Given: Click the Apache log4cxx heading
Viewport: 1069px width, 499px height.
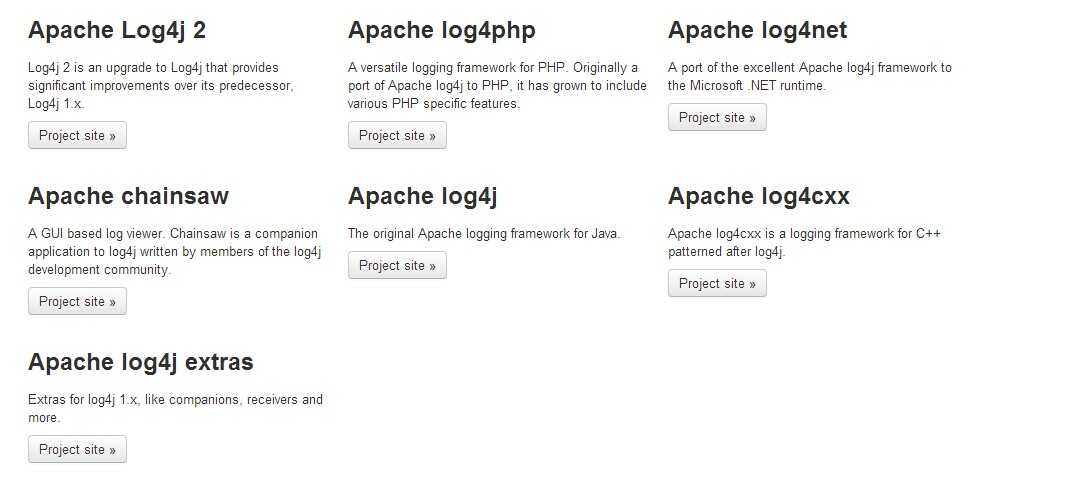Looking at the screenshot, I should click(759, 196).
